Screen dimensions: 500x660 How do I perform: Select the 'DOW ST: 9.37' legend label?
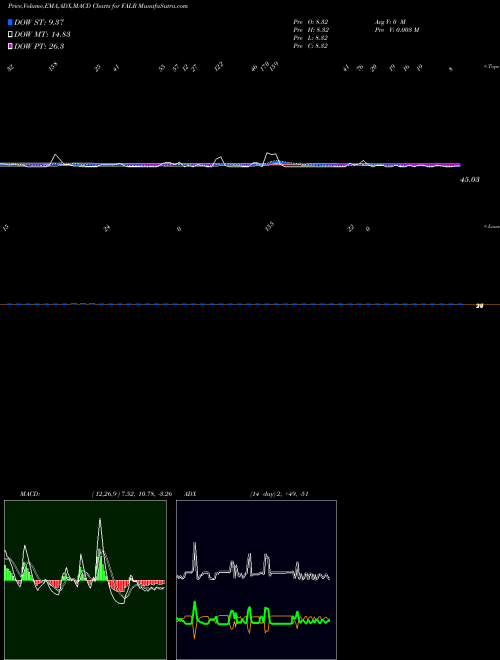pyautogui.click(x=39, y=22)
